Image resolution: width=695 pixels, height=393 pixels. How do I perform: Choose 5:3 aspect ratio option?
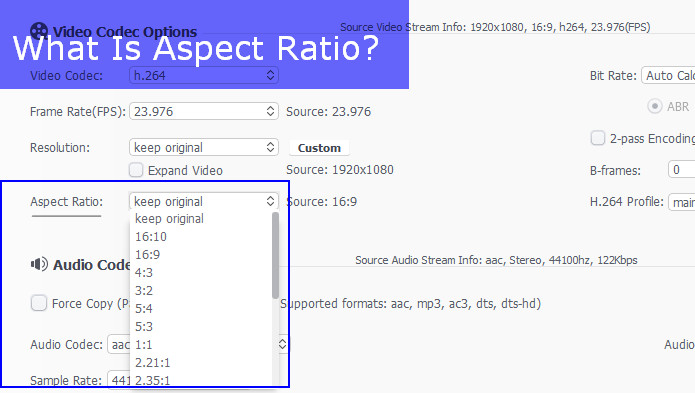tap(202, 327)
